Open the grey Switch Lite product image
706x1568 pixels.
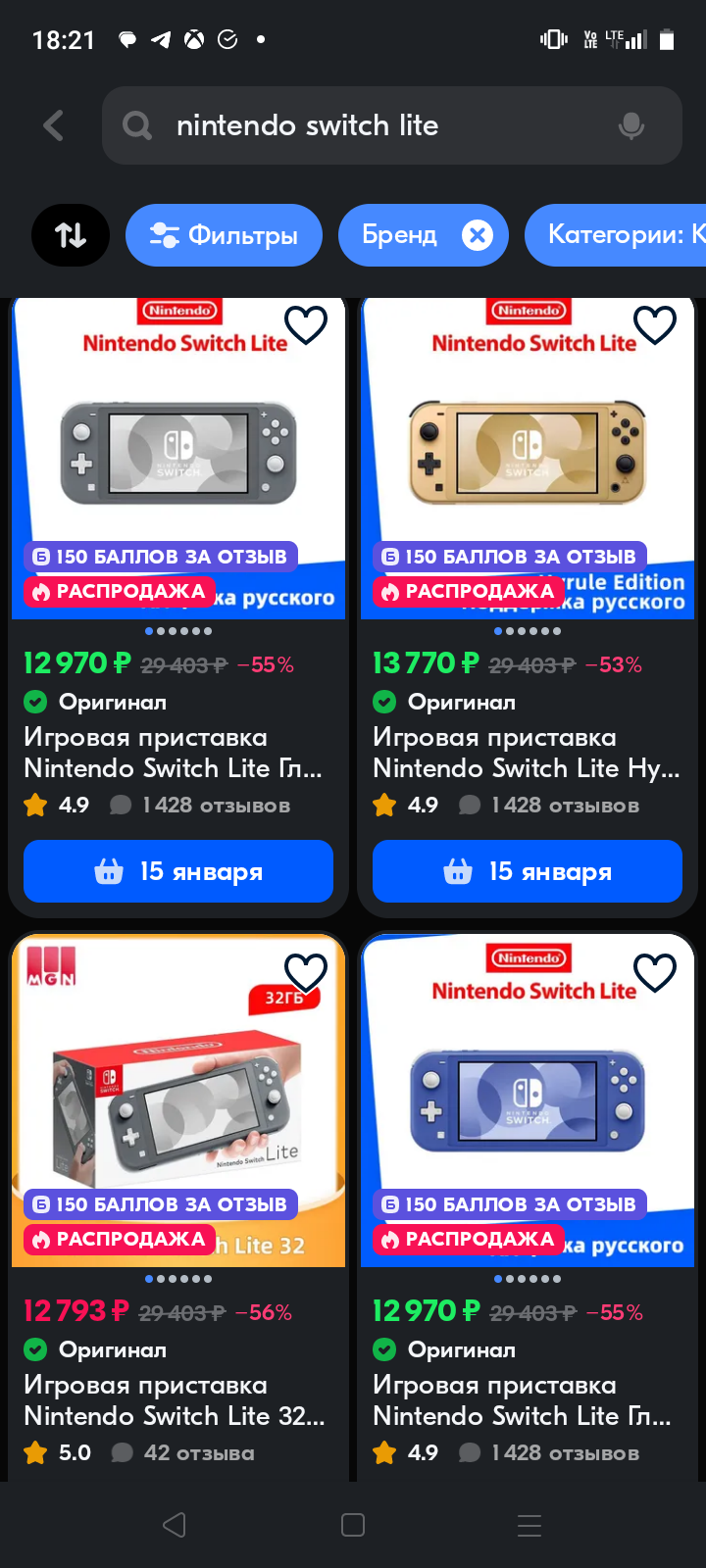point(178,458)
